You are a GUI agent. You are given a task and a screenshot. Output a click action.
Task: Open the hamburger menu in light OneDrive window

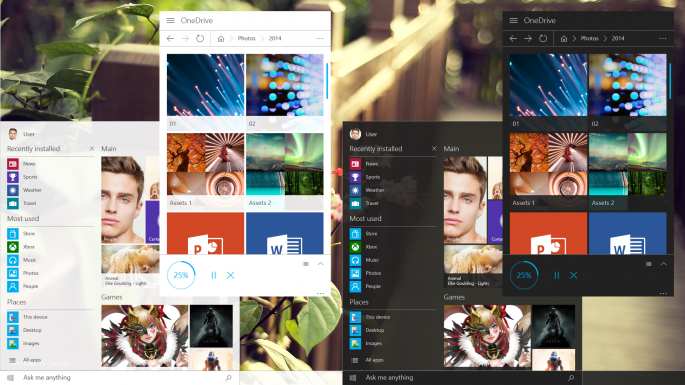pos(170,21)
